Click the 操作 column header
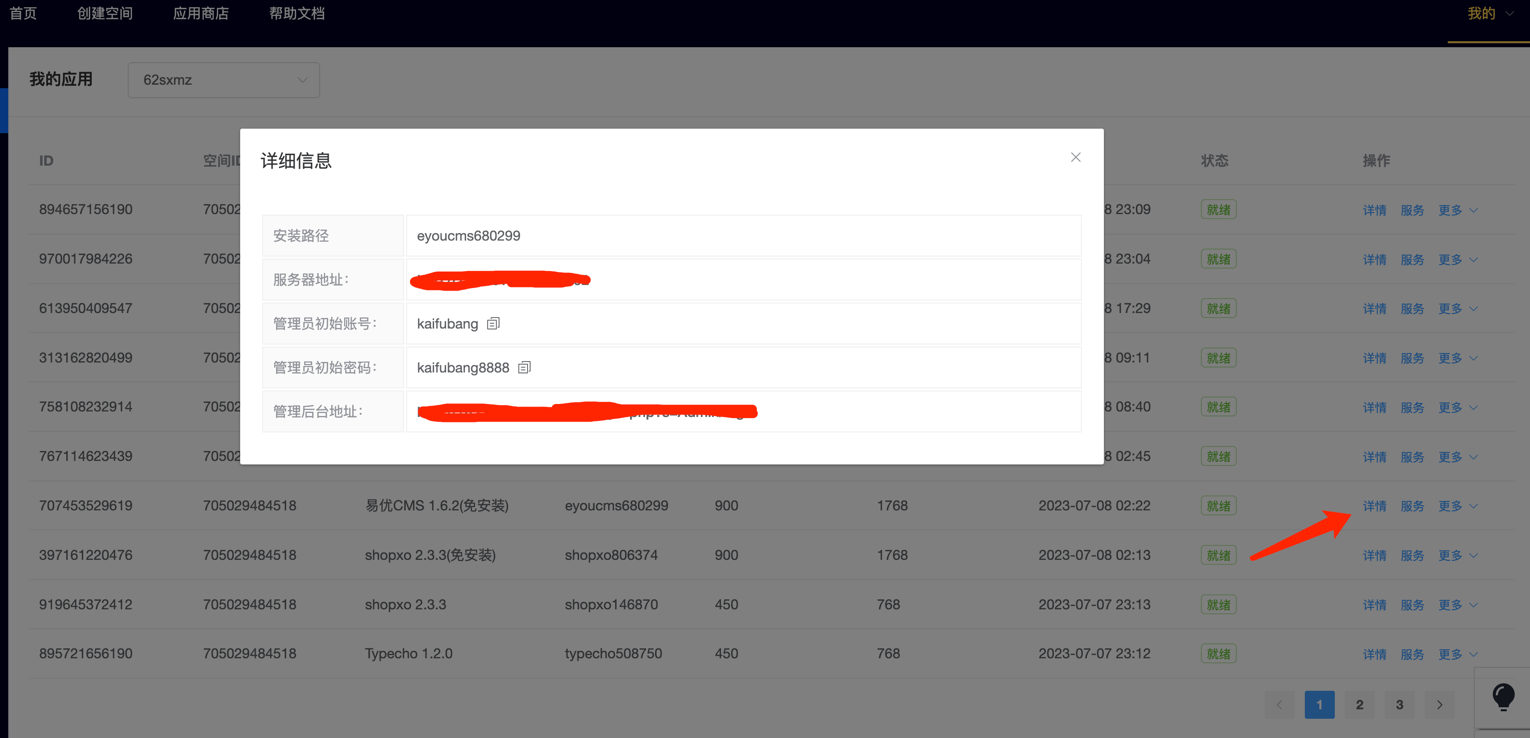 click(x=1376, y=161)
